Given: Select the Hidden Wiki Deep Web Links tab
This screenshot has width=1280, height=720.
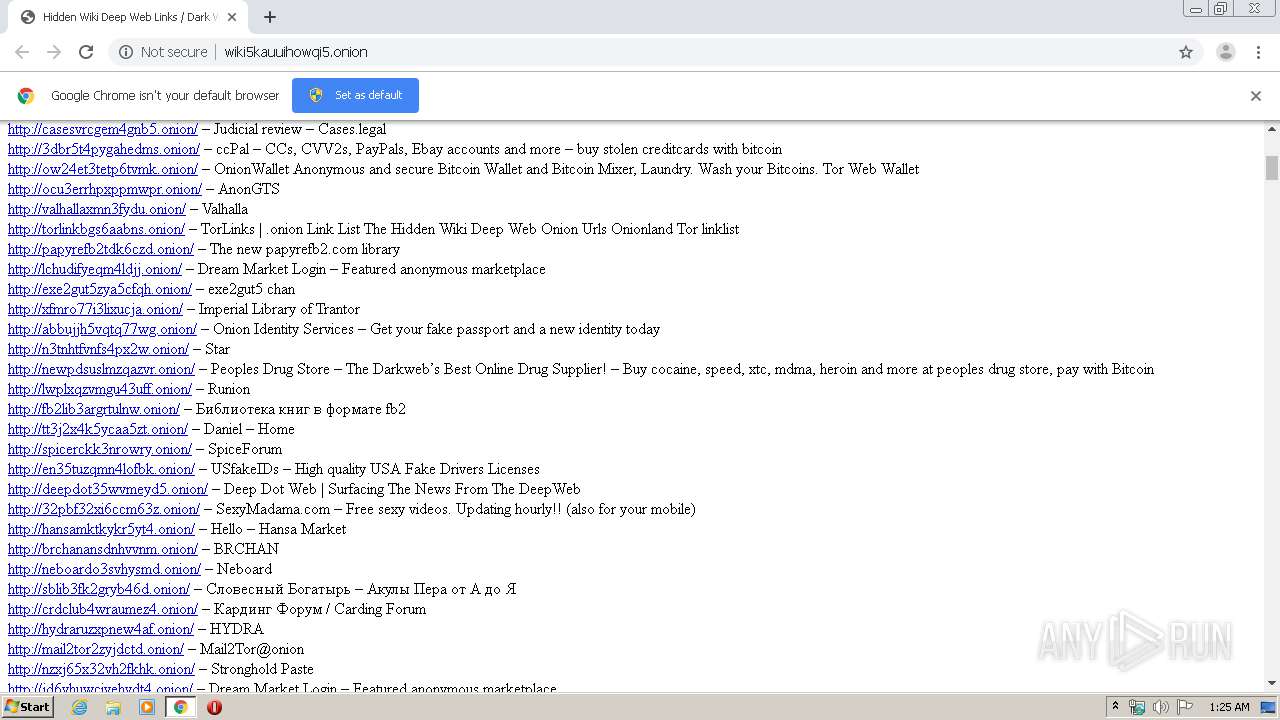Looking at the screenshot, I should click(x=130, y=17).
